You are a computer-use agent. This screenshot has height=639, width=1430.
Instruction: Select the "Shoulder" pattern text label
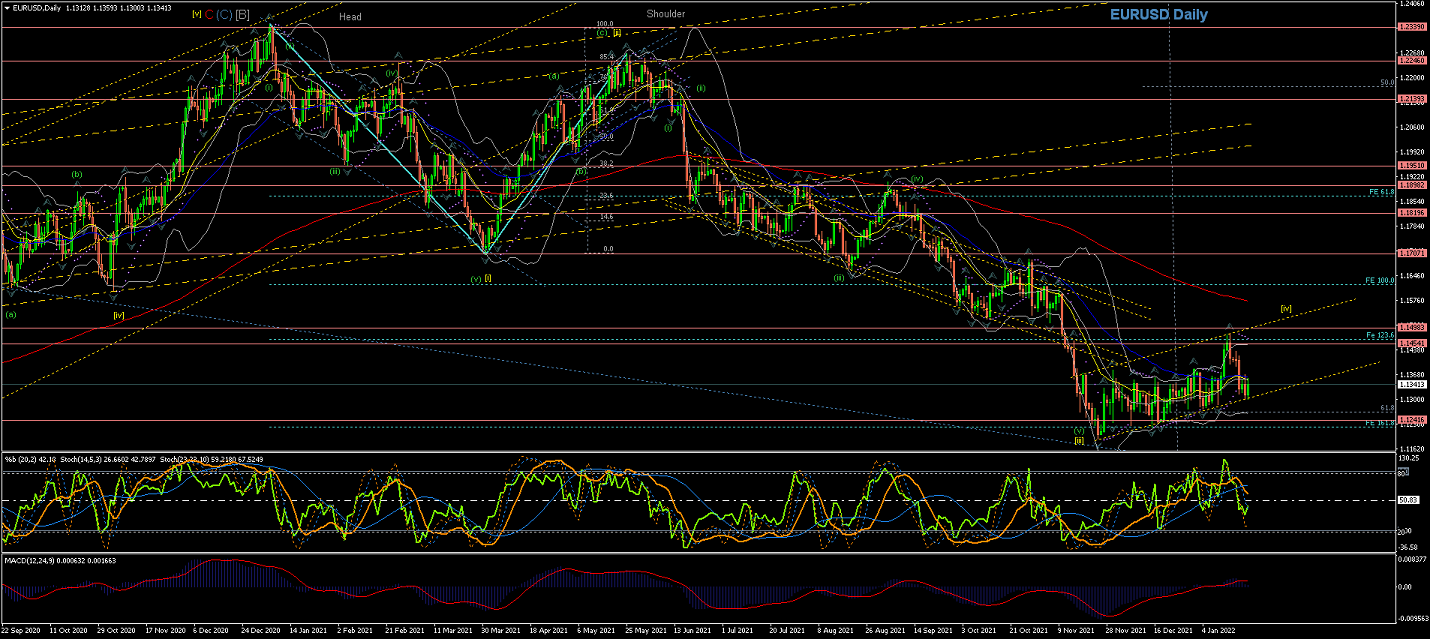click(665, 14)
